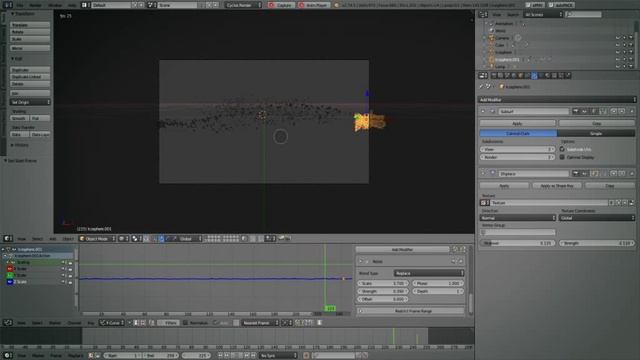This screenshot has height=360, width=640.
Task: Toggle the Normalize checkbox in Graph Editor
Action: tap(185, 323)
